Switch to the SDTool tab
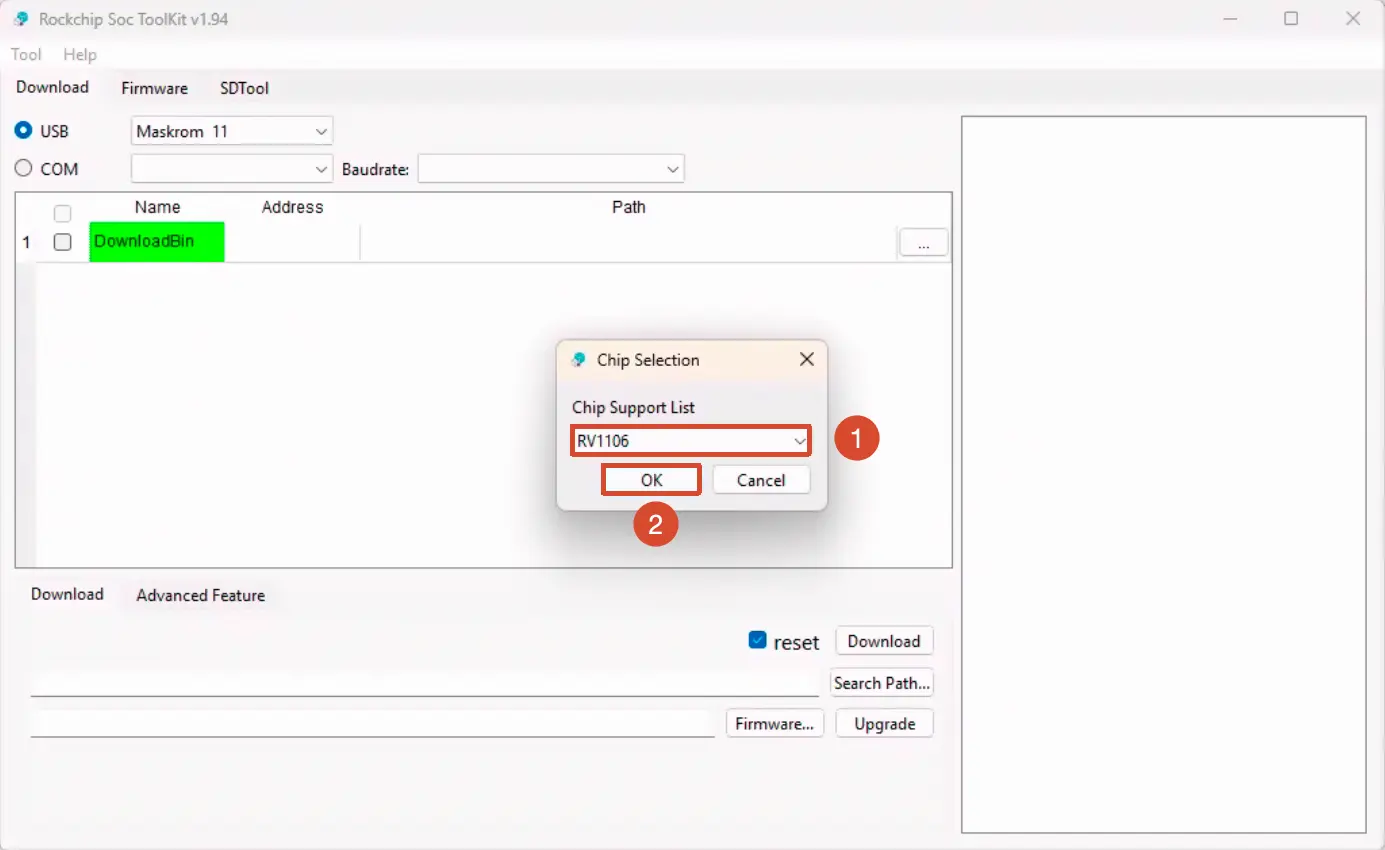This screenshot has height=850, width=1385. [245, 88]
